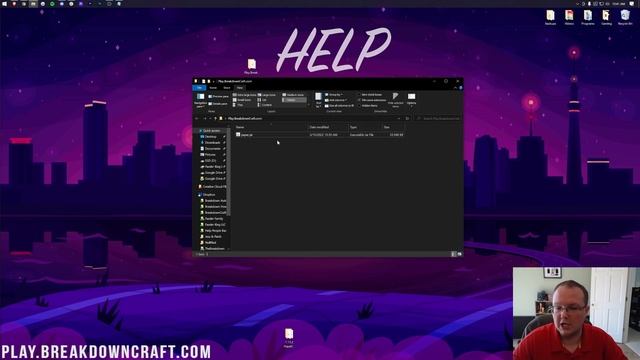Viewport: 640px width, 360px height.
Task: Switch to details view in status bar
Action: coord(453,254)
